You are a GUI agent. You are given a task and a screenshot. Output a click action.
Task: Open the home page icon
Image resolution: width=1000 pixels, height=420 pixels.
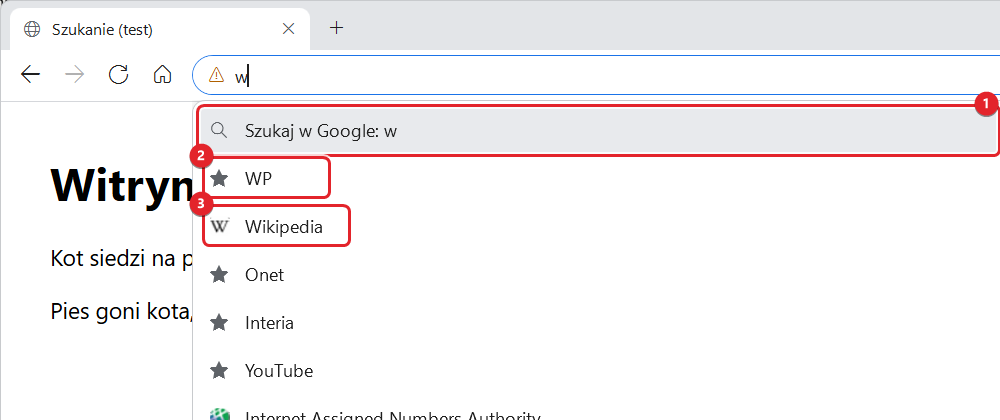163,75
